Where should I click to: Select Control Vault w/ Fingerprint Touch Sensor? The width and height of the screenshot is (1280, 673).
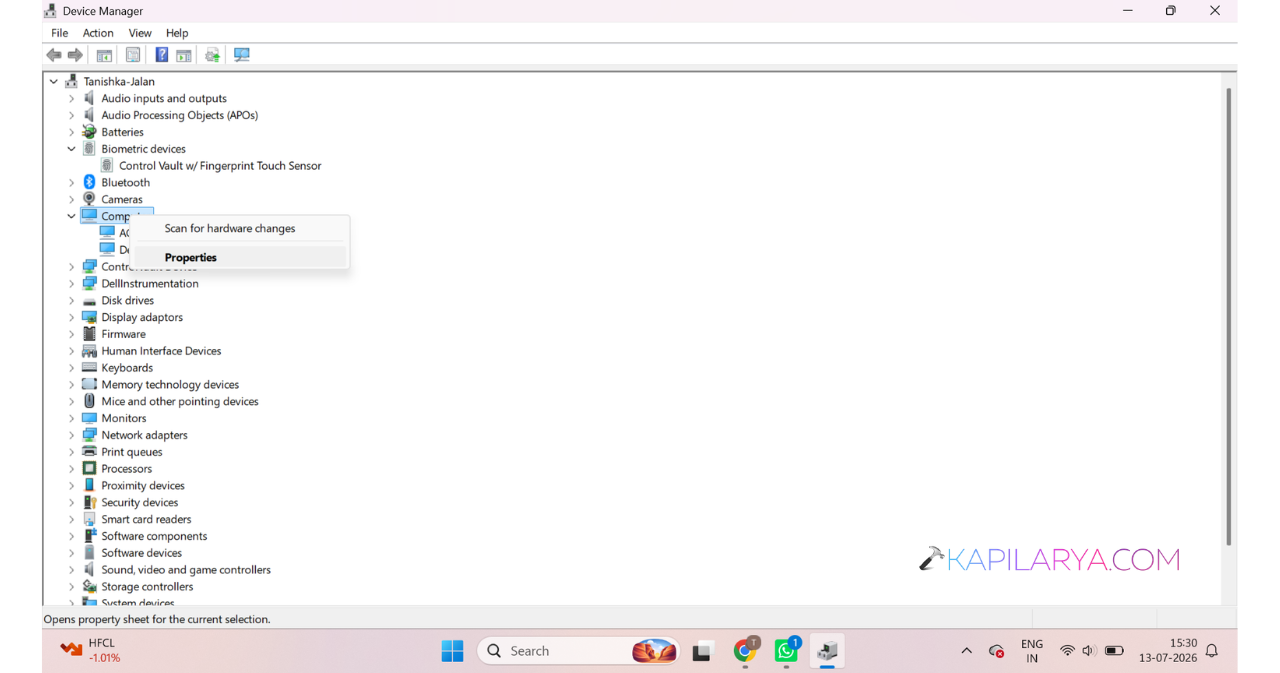tap(220, 166)
